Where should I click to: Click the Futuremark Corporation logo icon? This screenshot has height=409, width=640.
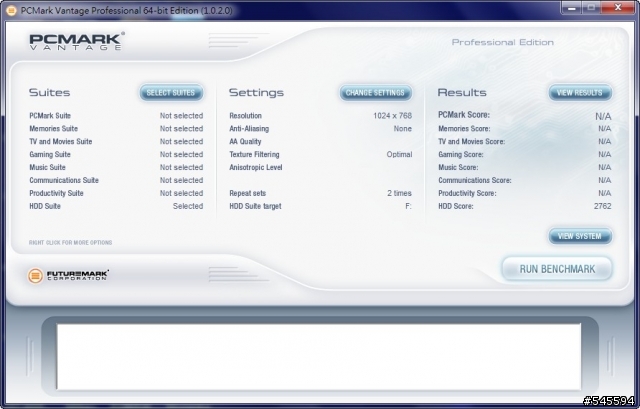pyautogui.click(x=35, y=276)
